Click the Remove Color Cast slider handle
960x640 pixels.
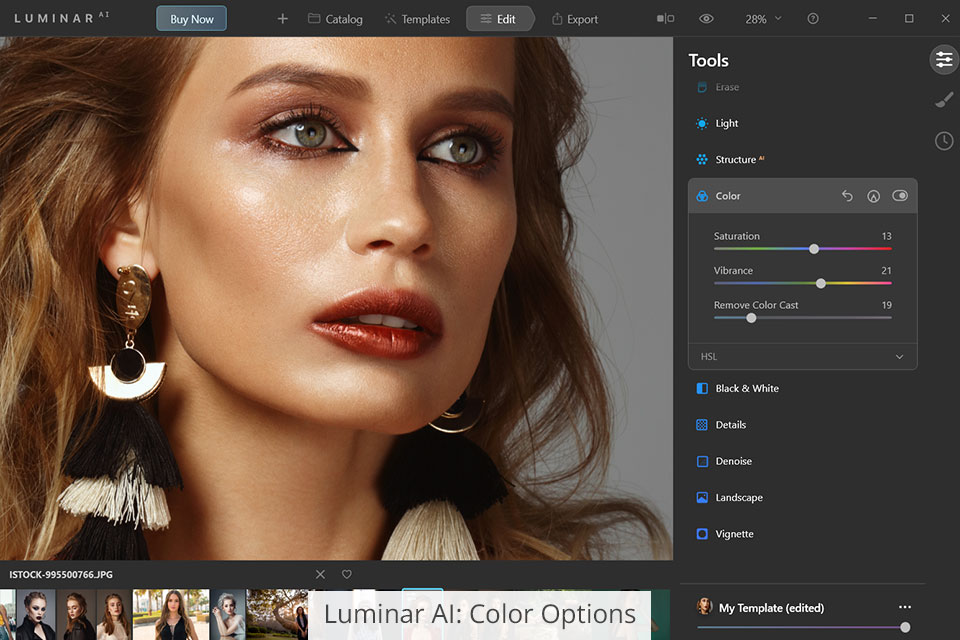click(x=751, y=318)
